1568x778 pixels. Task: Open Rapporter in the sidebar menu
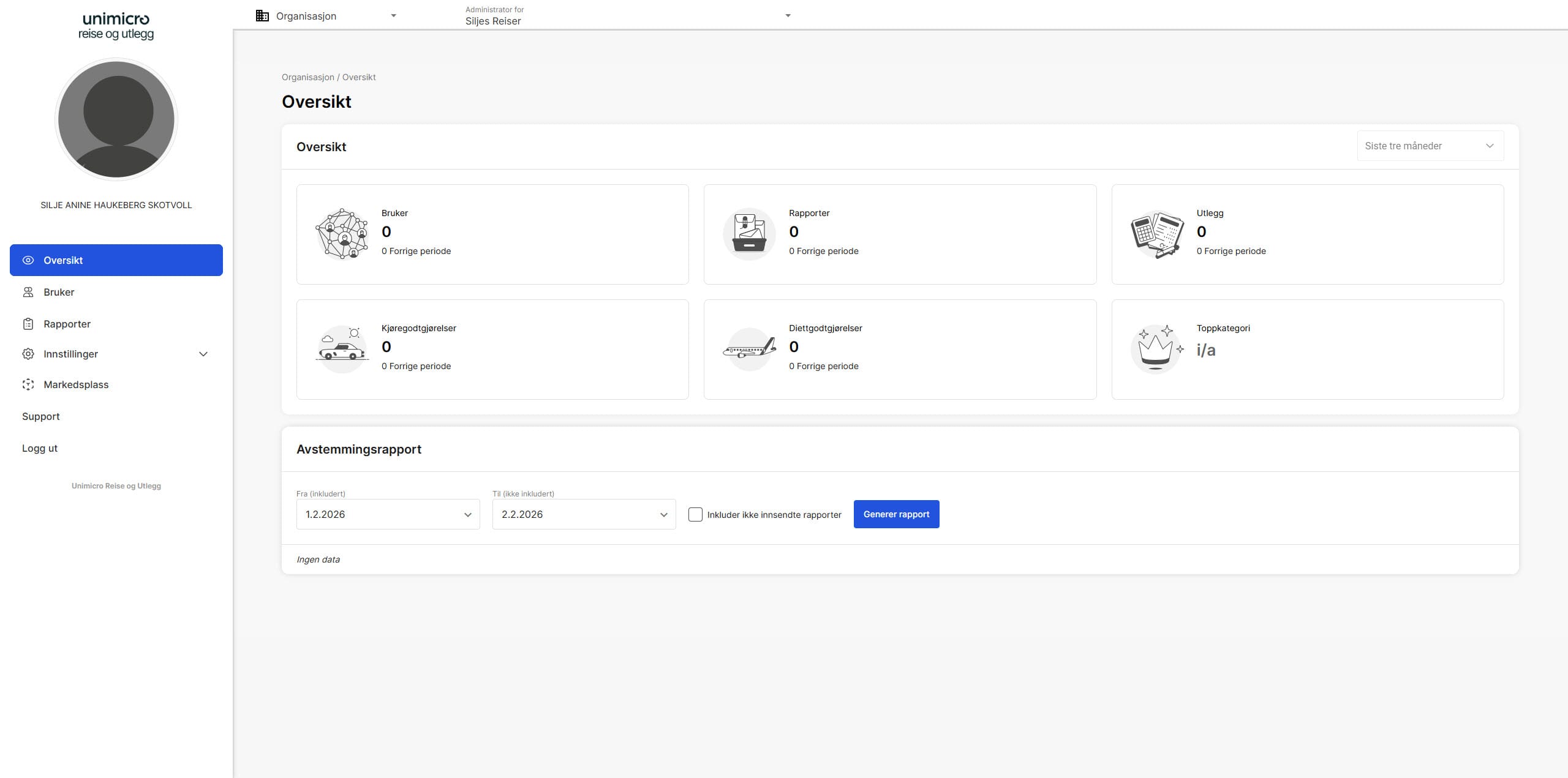pos(67,324)
